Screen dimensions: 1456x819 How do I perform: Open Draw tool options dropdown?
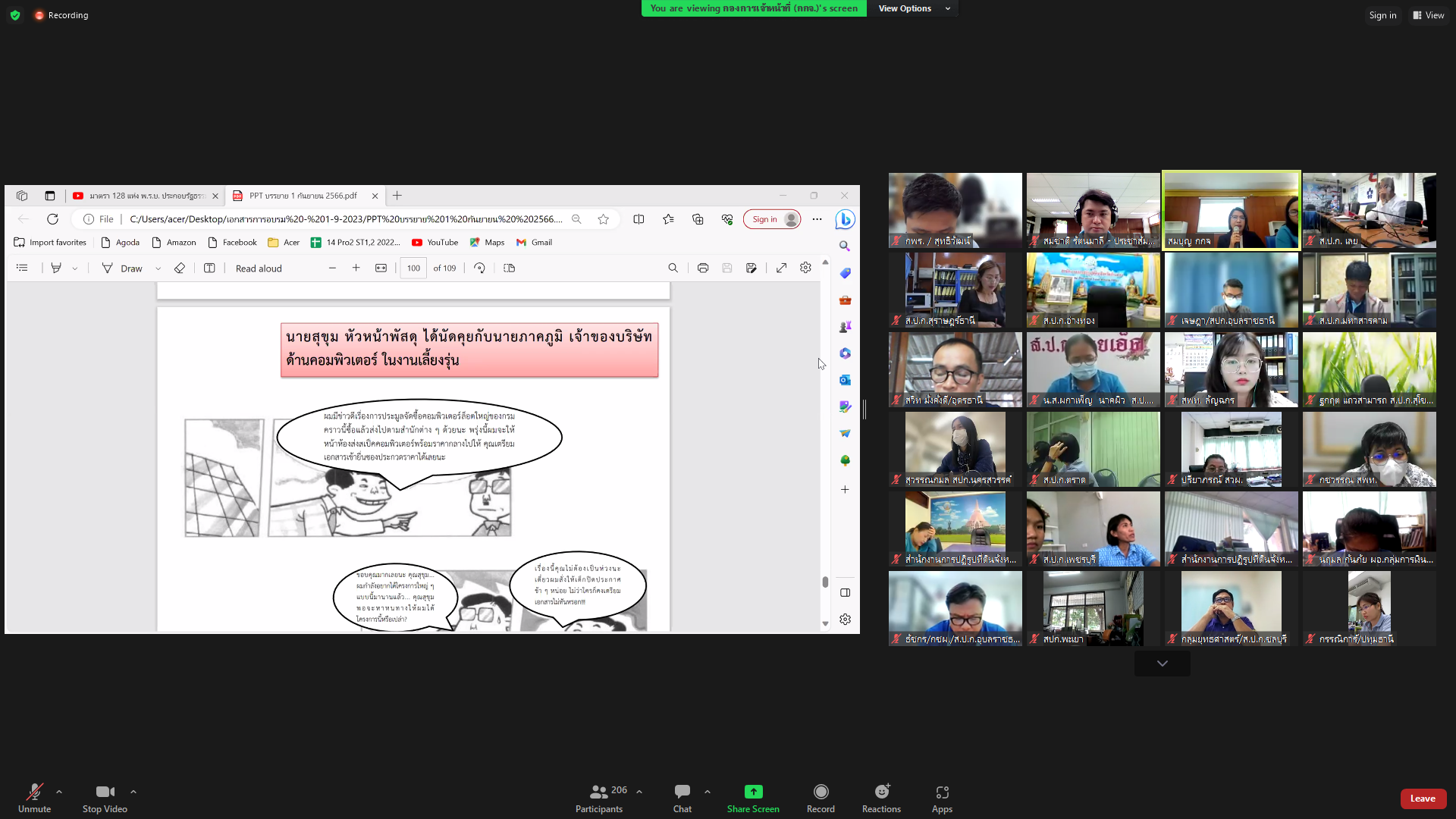[x=158, y=268]
